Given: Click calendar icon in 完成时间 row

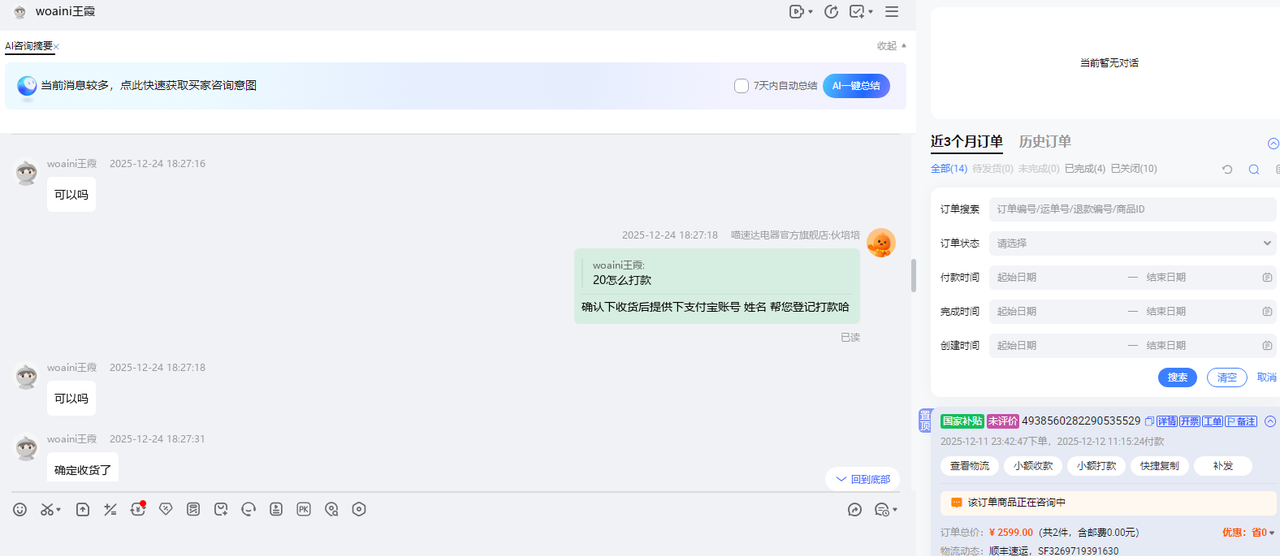Looking at the screenshot, I should click(1267, 311).
